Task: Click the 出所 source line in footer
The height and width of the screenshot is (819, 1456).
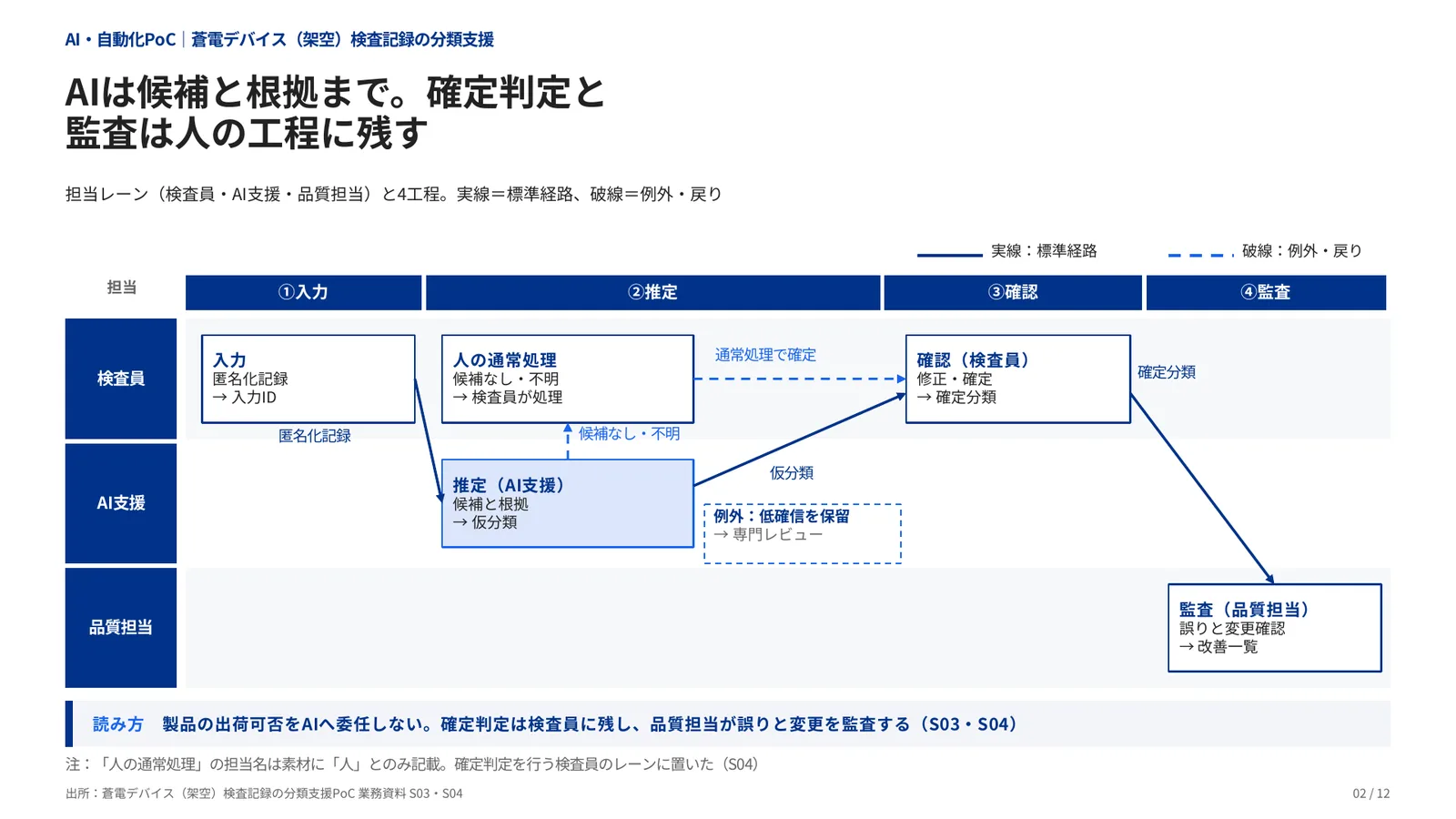Action: [x=264, y=794]
